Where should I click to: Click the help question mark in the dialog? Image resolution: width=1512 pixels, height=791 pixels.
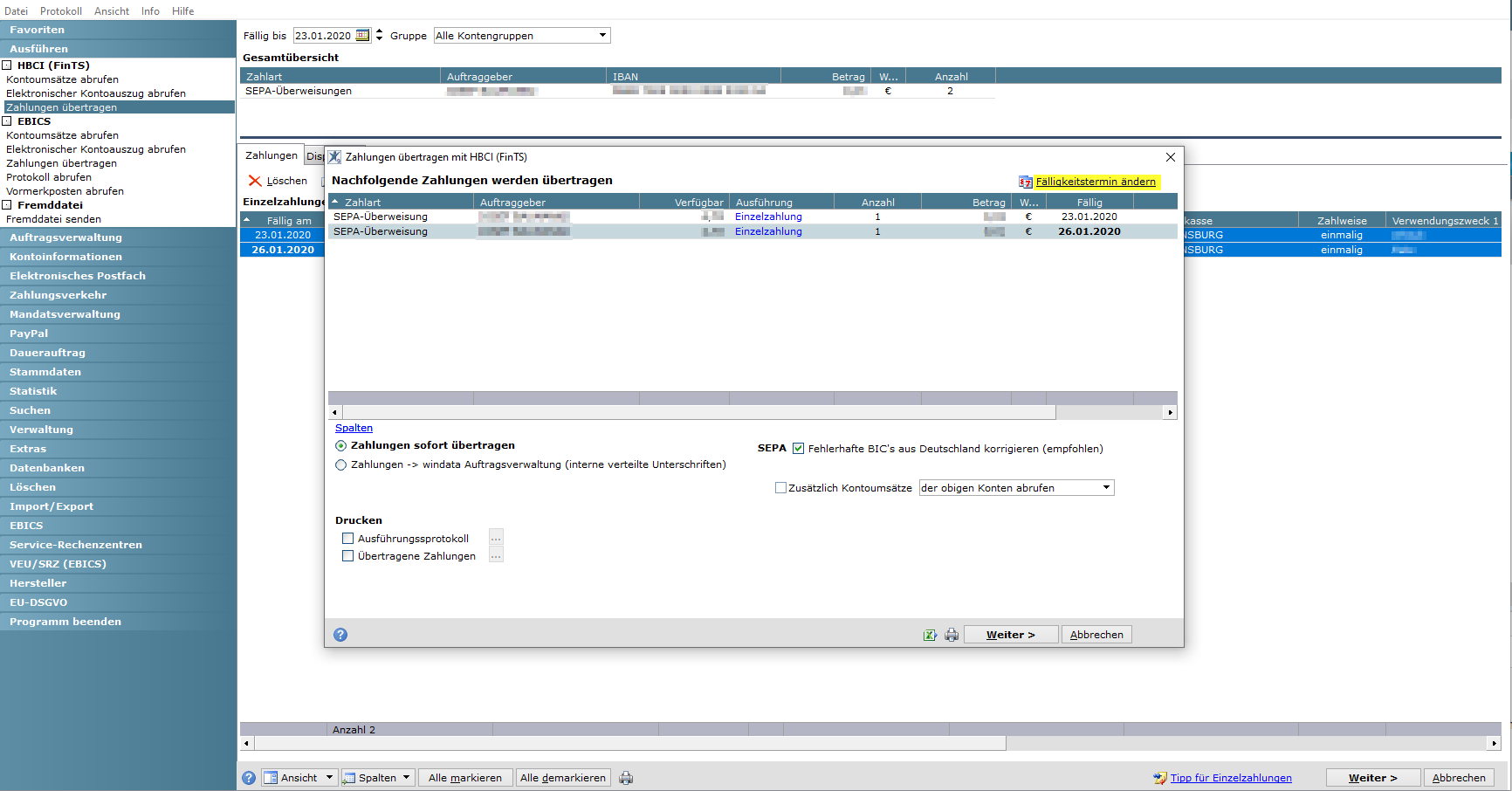pyautogui.click(x=340, y=635)
